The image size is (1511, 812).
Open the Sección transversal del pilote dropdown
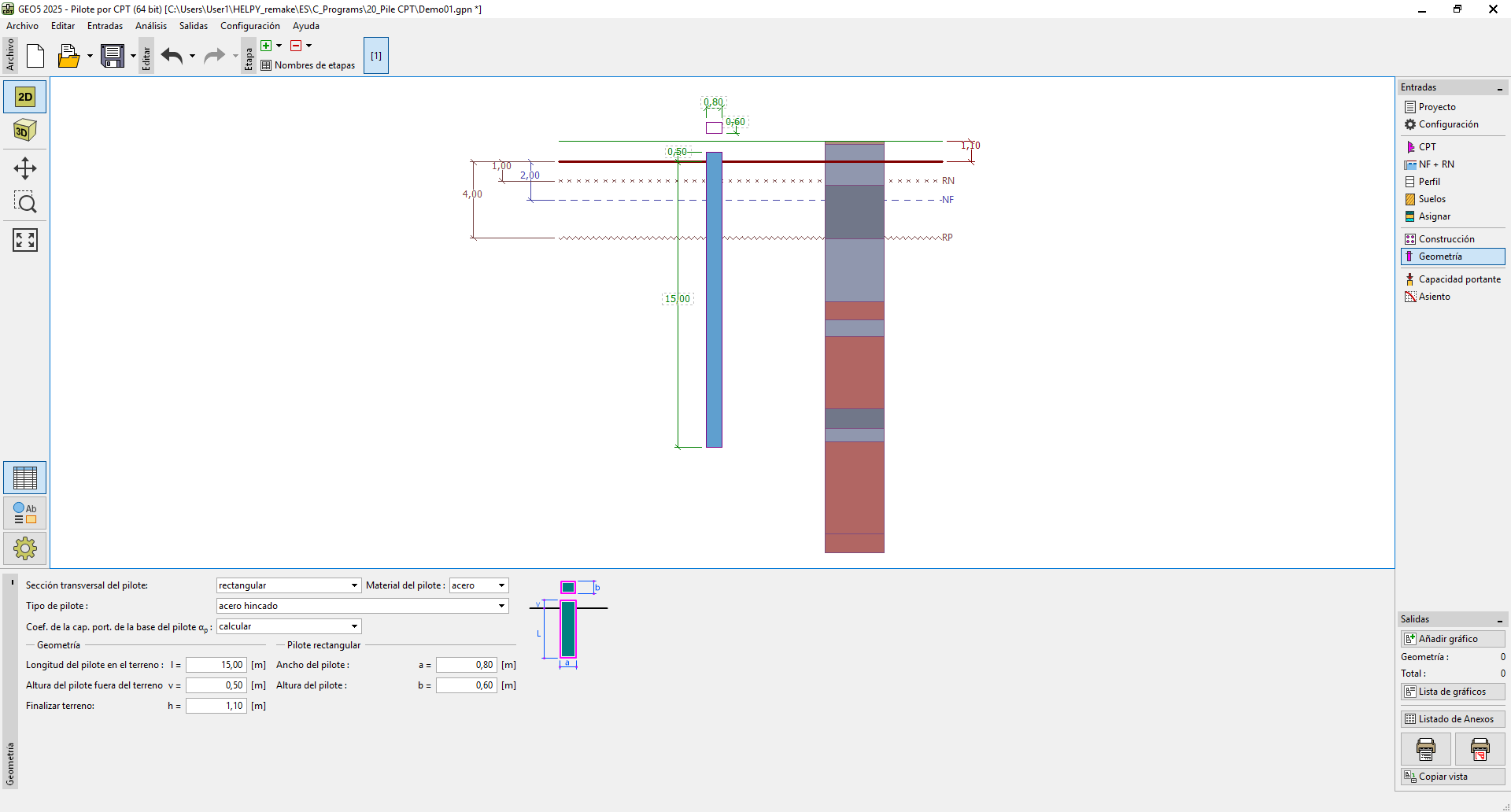point(288,585)
